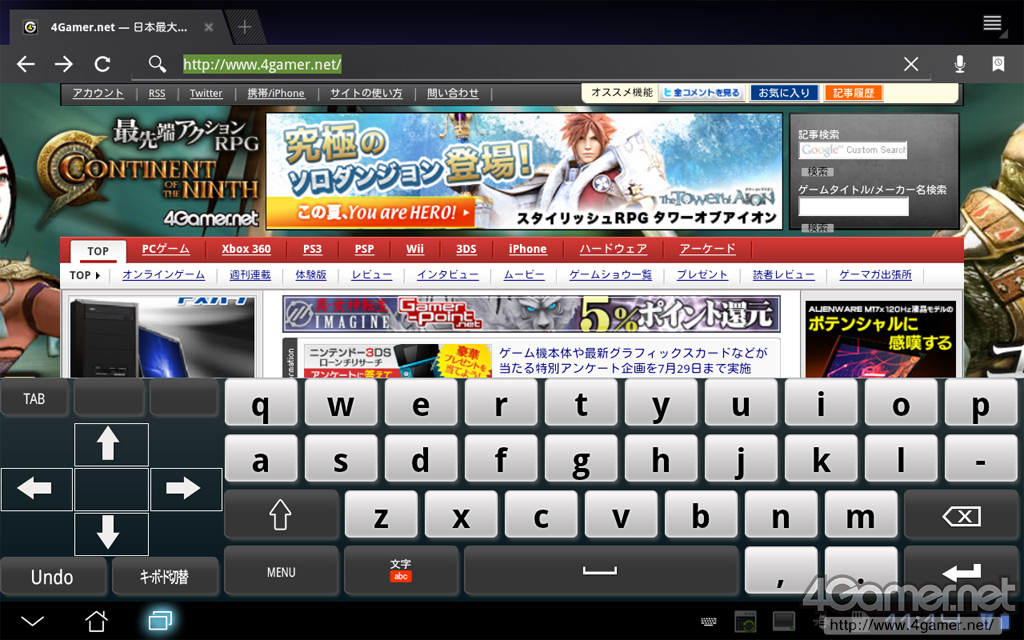Viewport: 1024px width, 640px height.
Task: Switch input mode with the 文字 abc key
Action: click(401, 571)
